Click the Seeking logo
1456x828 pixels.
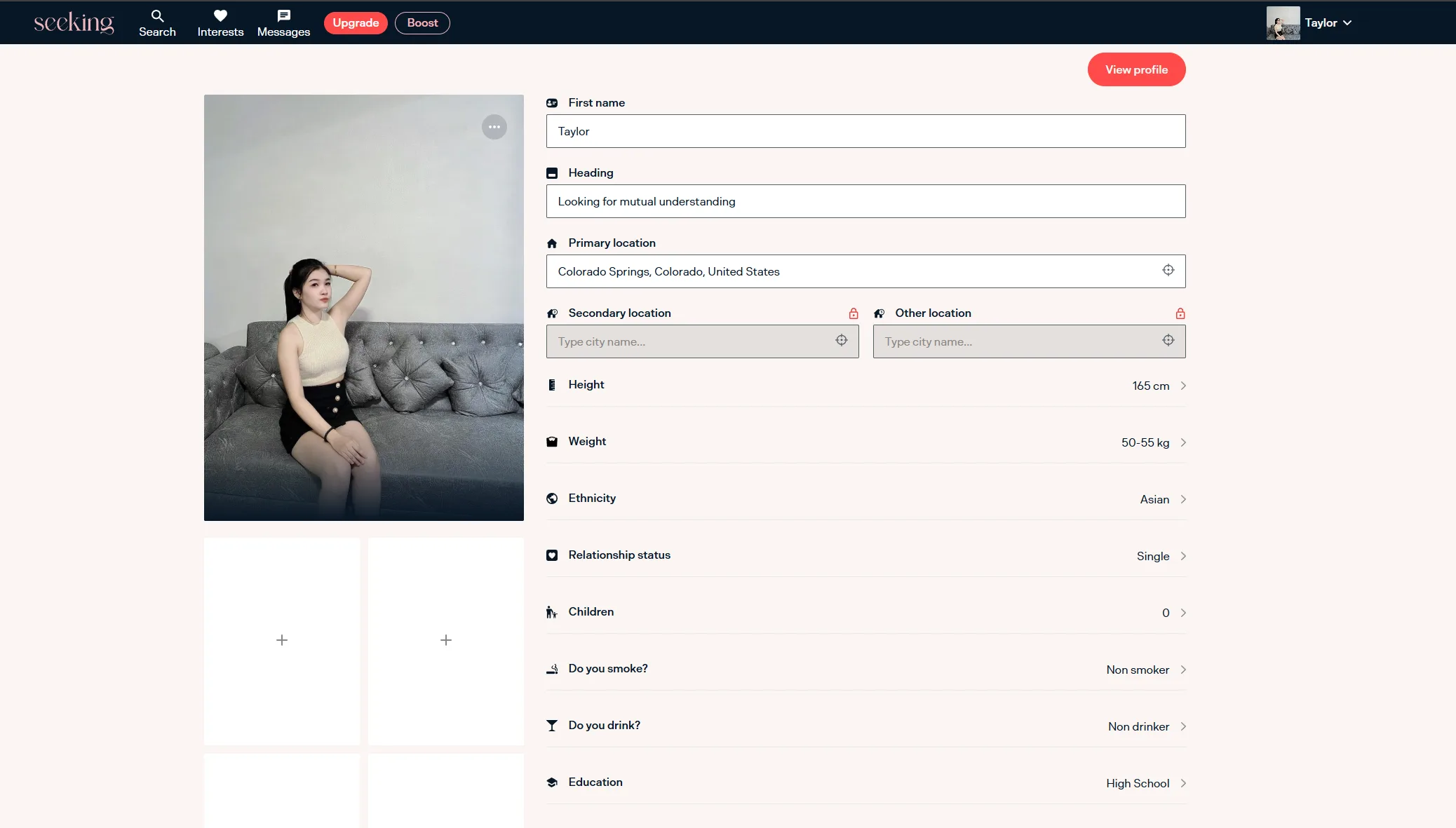click(74, 23)
